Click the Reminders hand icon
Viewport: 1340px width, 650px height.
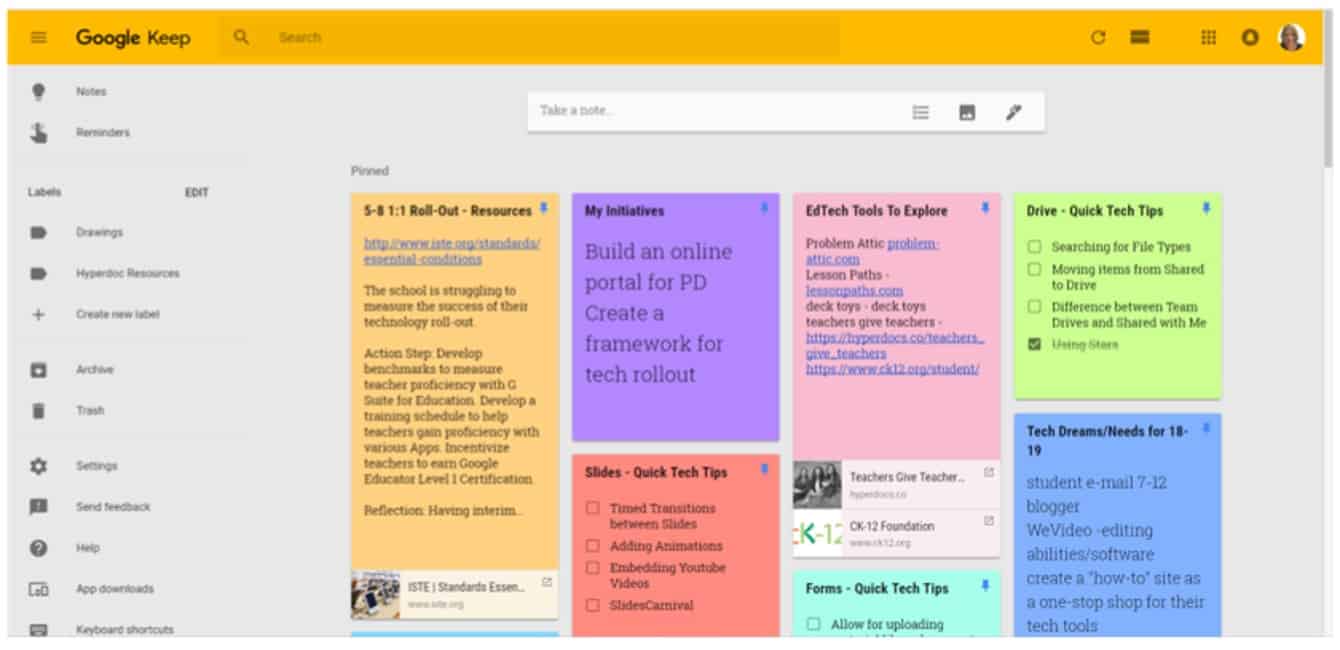click(x=38, y=132)
